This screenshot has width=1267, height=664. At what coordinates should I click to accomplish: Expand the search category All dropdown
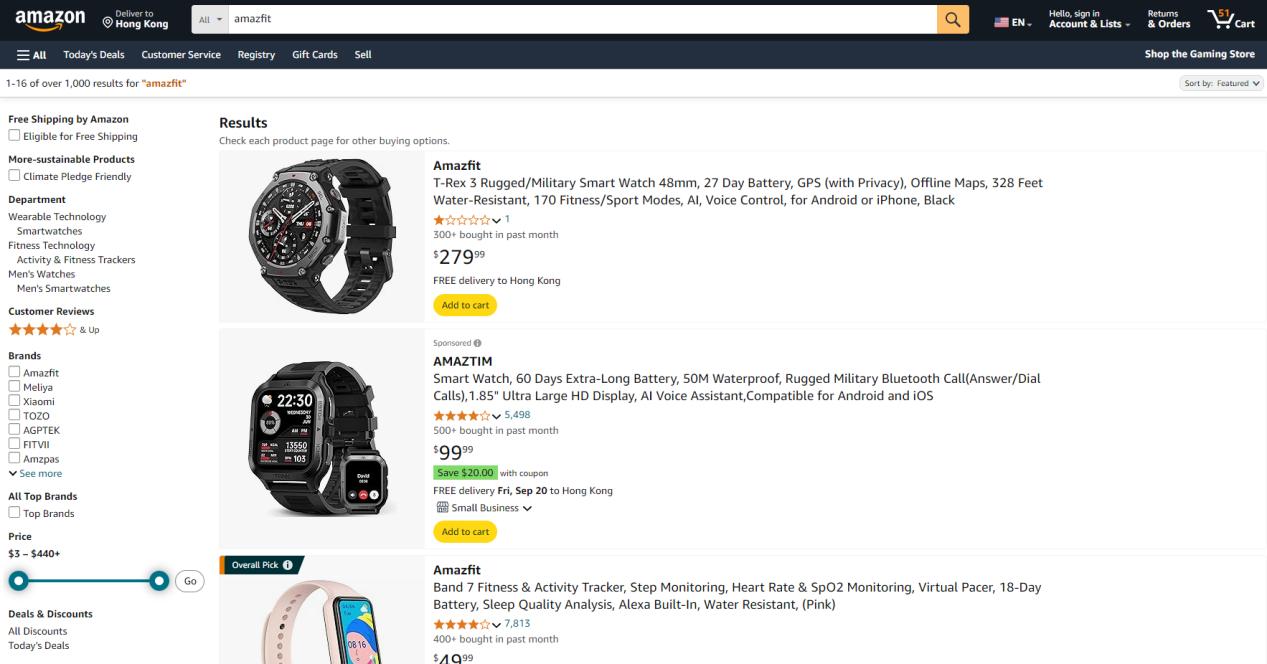[x=210, y=19]
